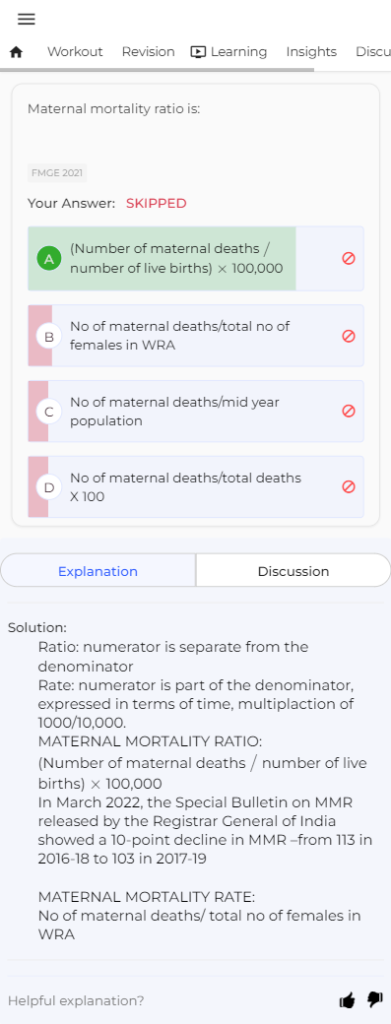Click the thumbs down icon

pyautogui.click(x=375, y=999)
